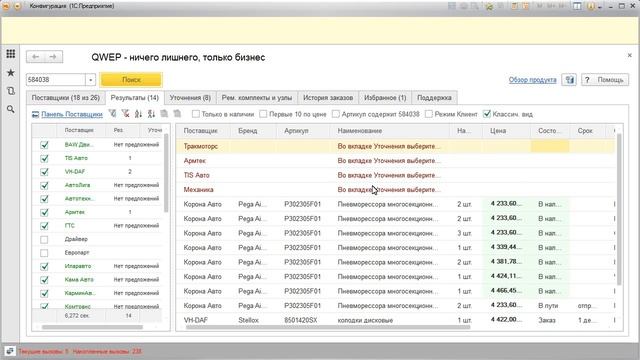The image size is (640, 360).
Task: Open the calculator icon in title bar
Action: coord(514,6)
